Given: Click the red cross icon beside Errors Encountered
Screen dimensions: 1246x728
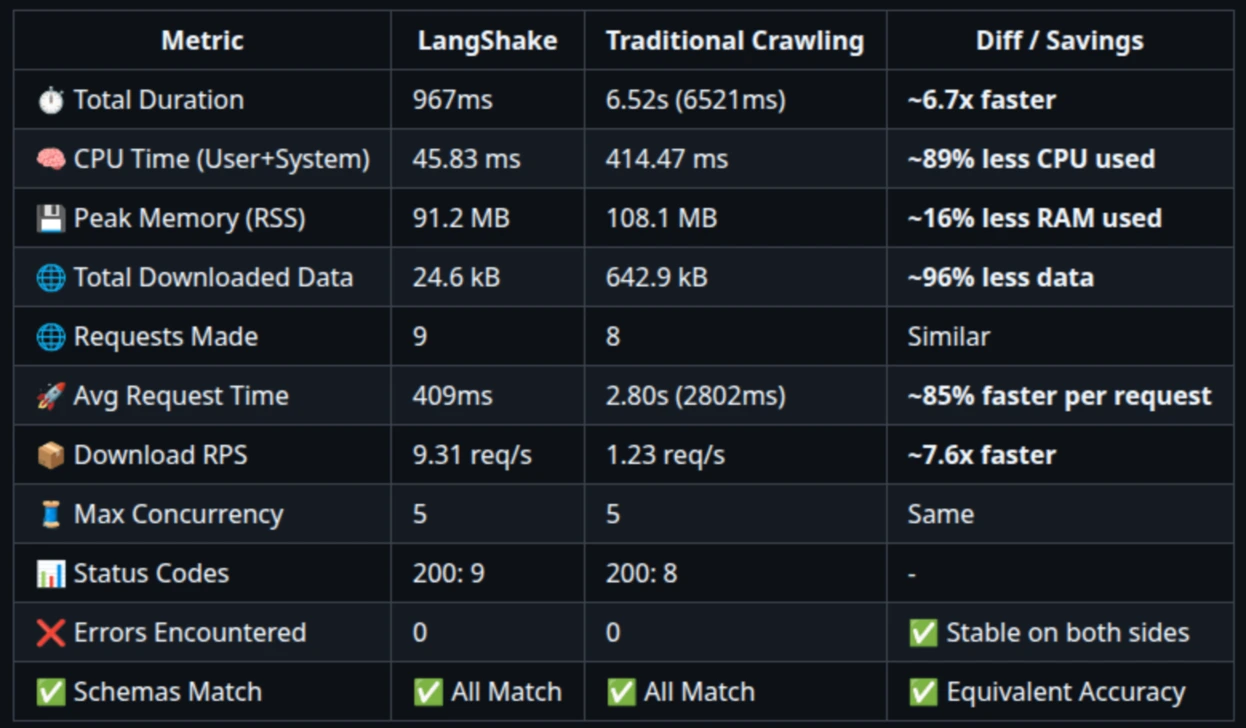Looking at the screenshot, I should point(50,633).
